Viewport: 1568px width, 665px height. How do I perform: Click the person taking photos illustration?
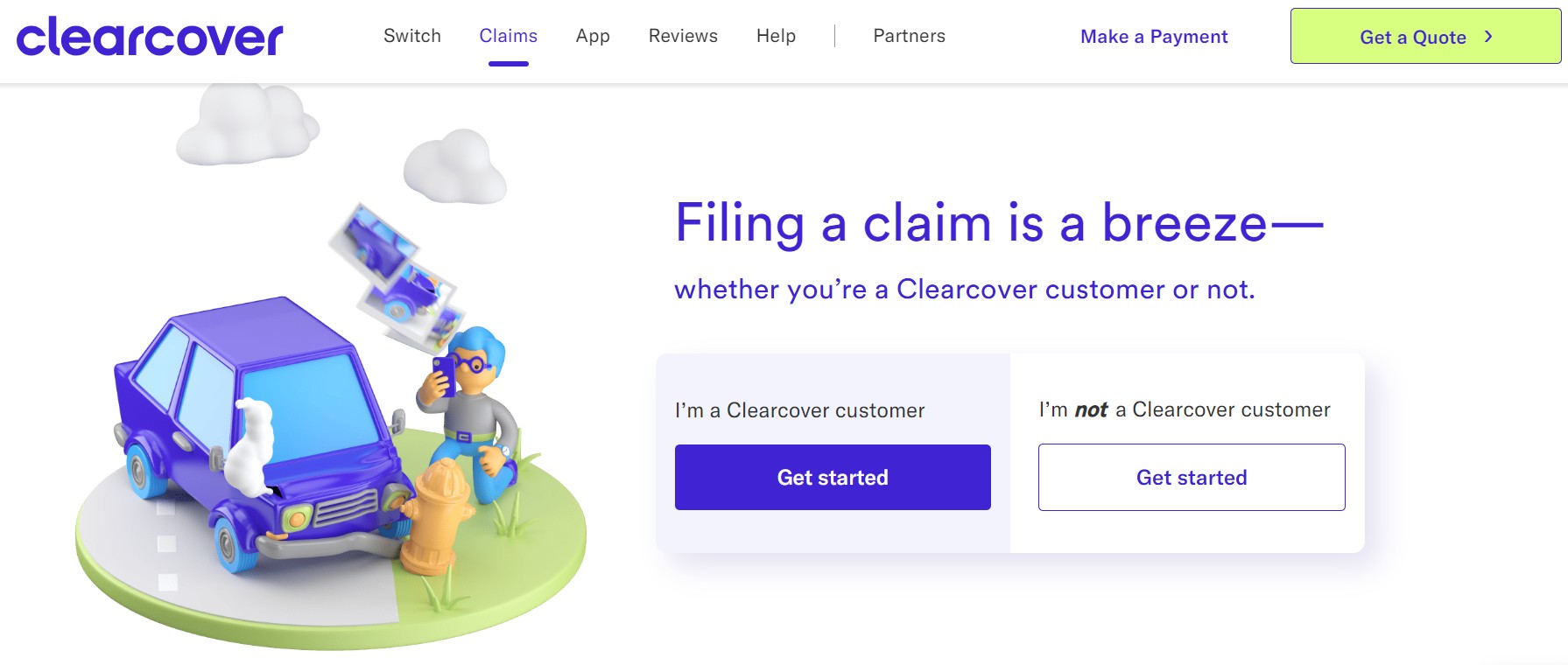(473, 411)
